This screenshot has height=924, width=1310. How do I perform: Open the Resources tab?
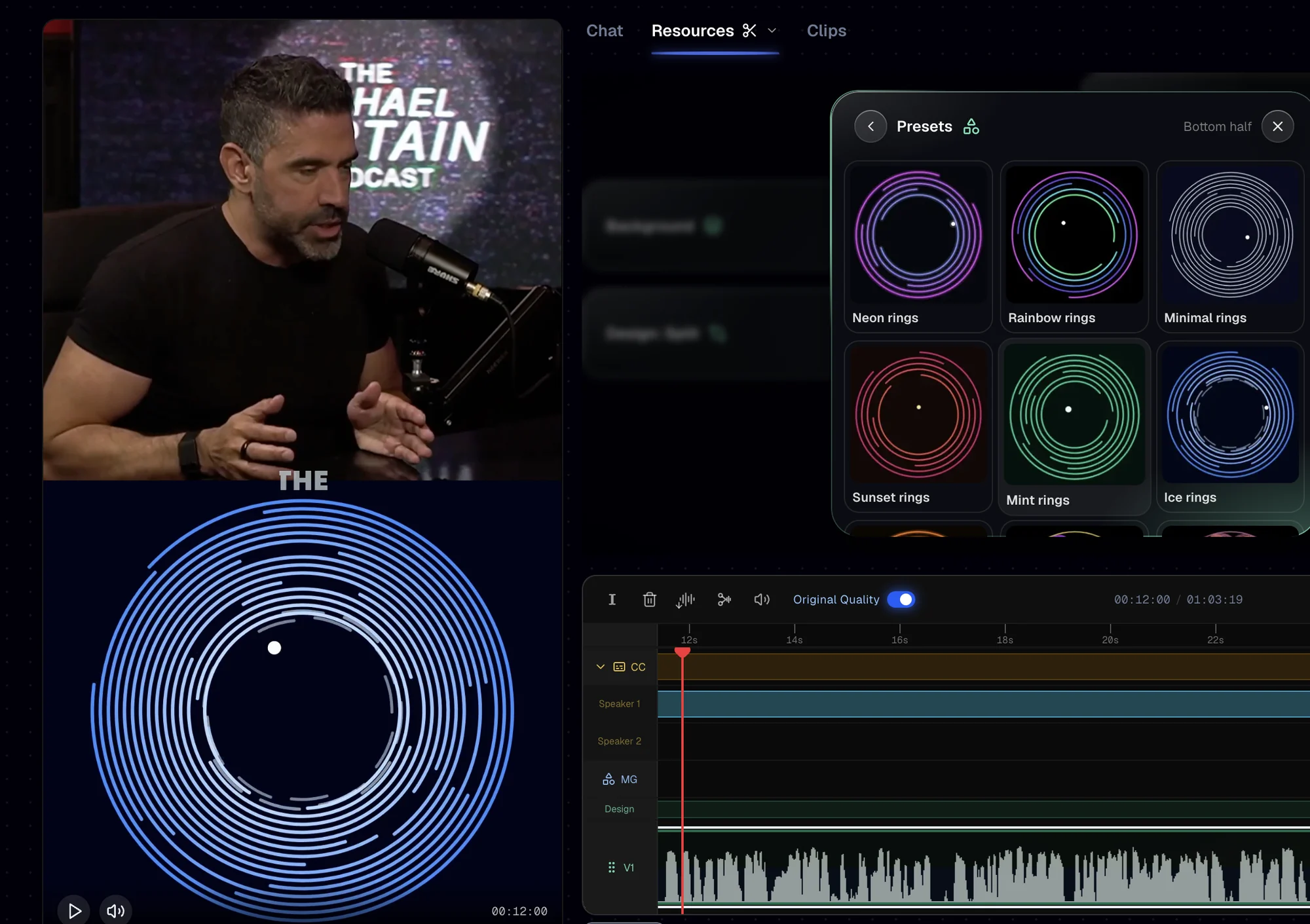692,31
